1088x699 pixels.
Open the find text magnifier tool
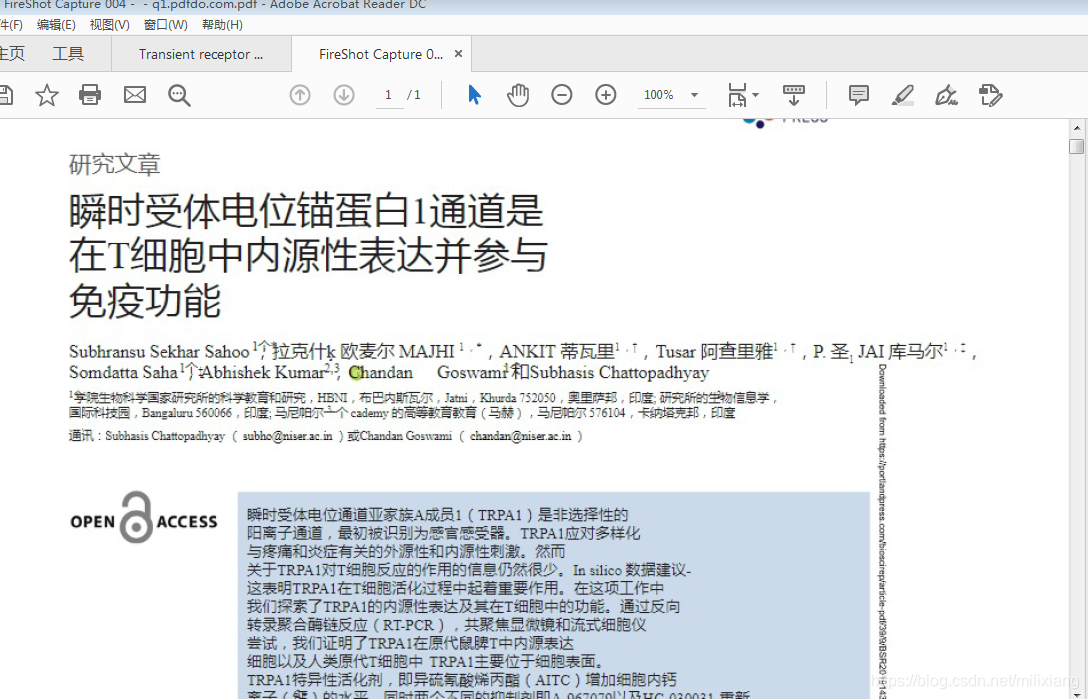(179, 95)
